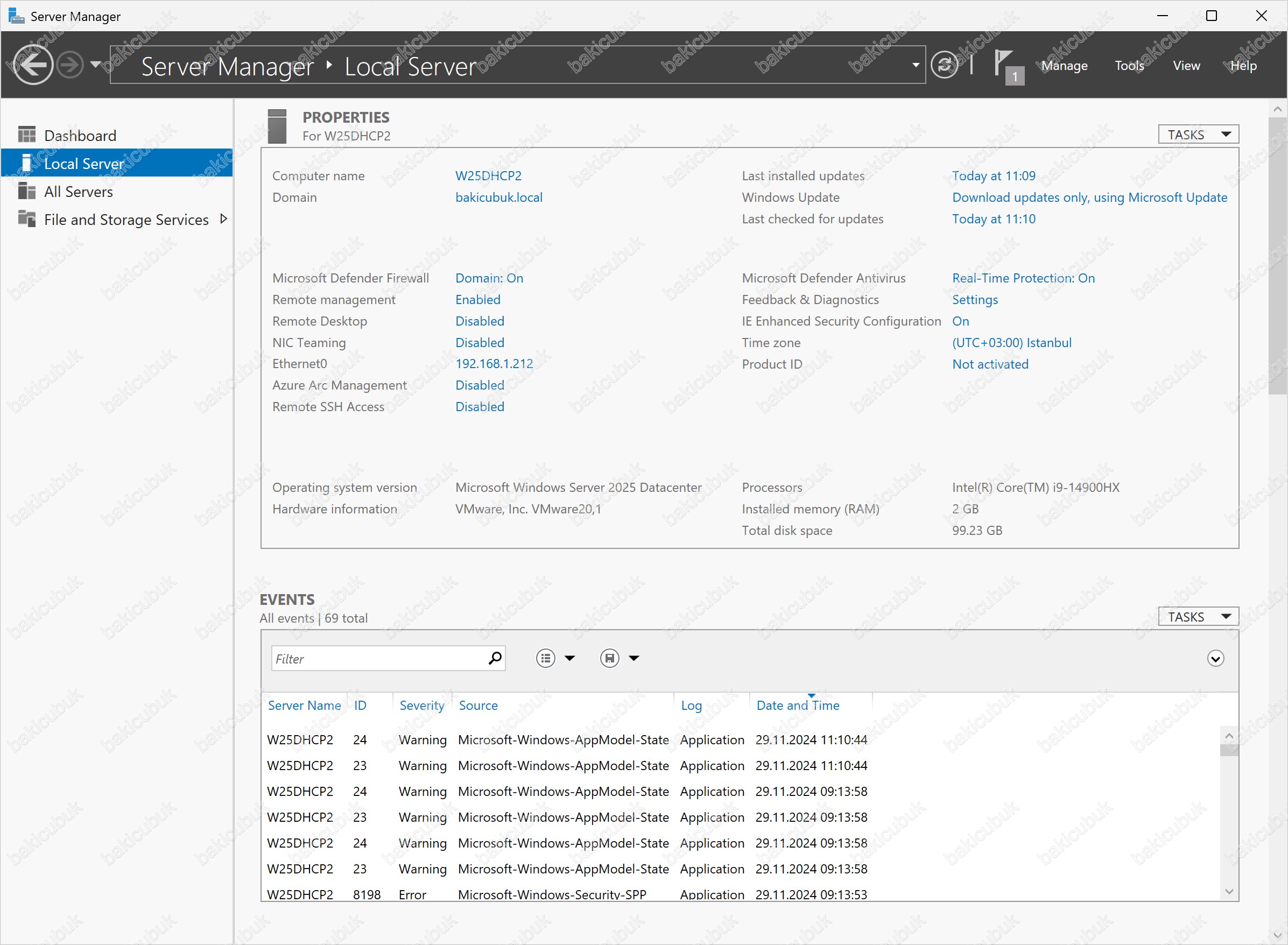Viewport: 1288px width, 945px height.
Task: Click the Dashboard icon
Action: 26,135
